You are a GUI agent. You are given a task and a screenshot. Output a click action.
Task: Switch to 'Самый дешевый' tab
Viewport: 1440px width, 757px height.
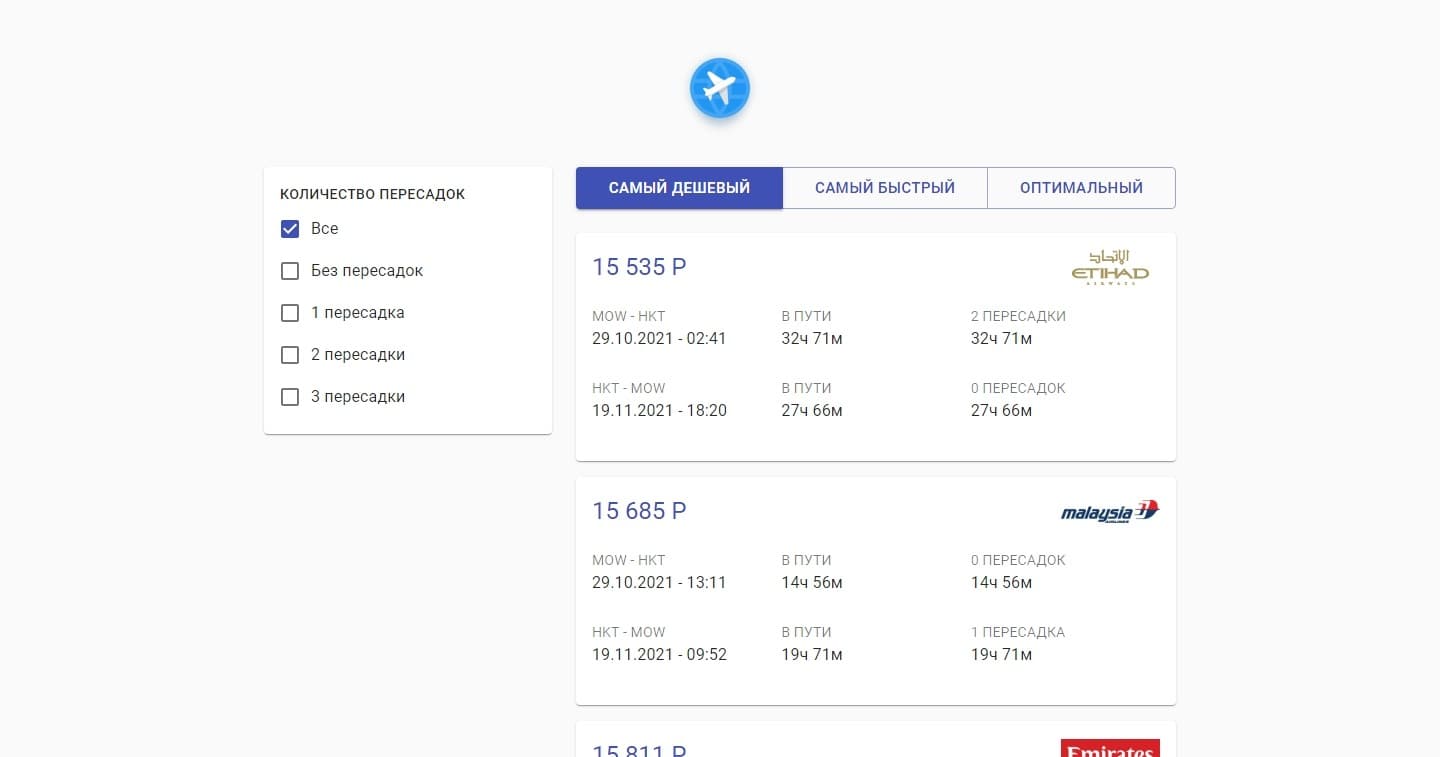[x=679, y=188]
